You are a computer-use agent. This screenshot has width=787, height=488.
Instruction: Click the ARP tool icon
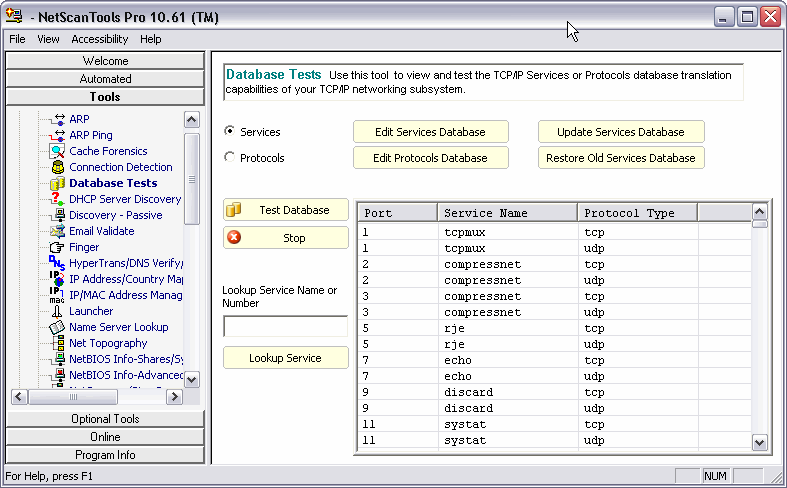tap(58, 119)
